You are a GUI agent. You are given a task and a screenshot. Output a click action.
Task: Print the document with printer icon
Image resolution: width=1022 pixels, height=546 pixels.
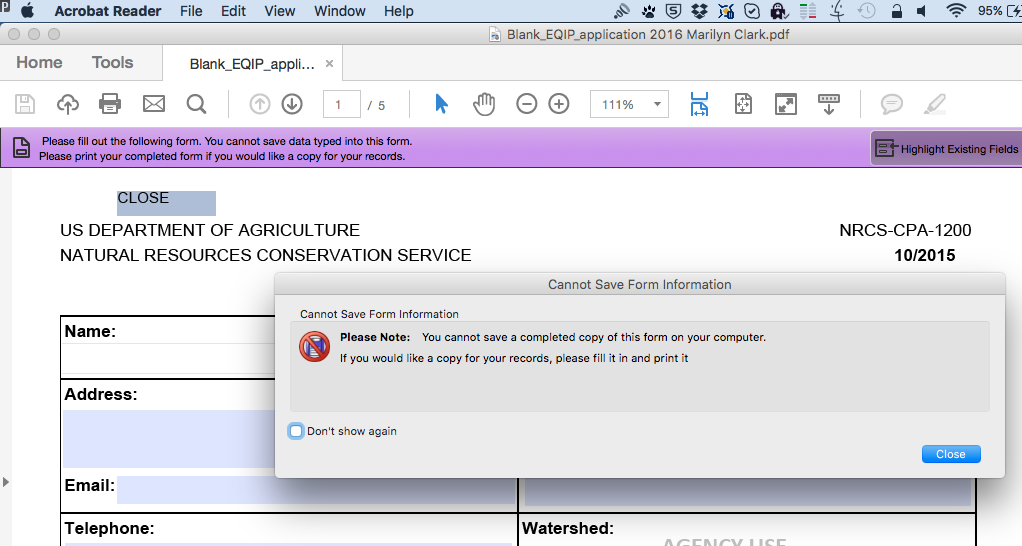tap(110, 104)
